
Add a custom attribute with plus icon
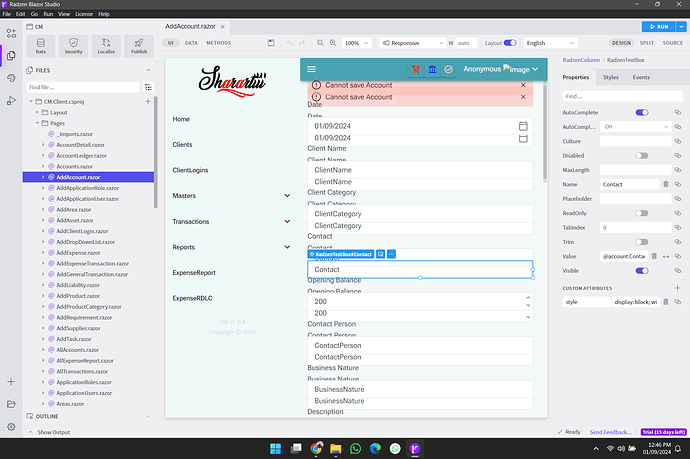tap(678, 288)
